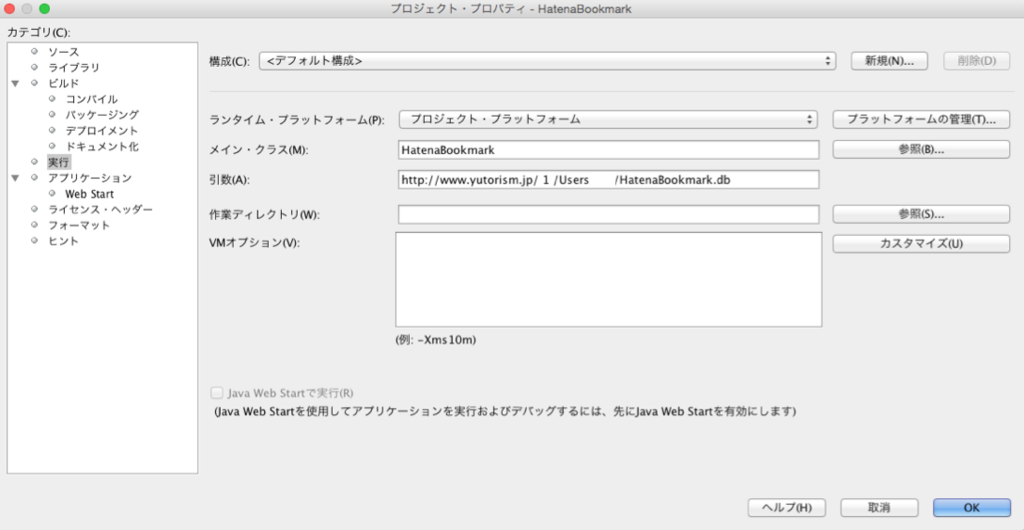Open the ドキュメント化 settings
The height and width of the screenshot is (530, 1024).
102,146
